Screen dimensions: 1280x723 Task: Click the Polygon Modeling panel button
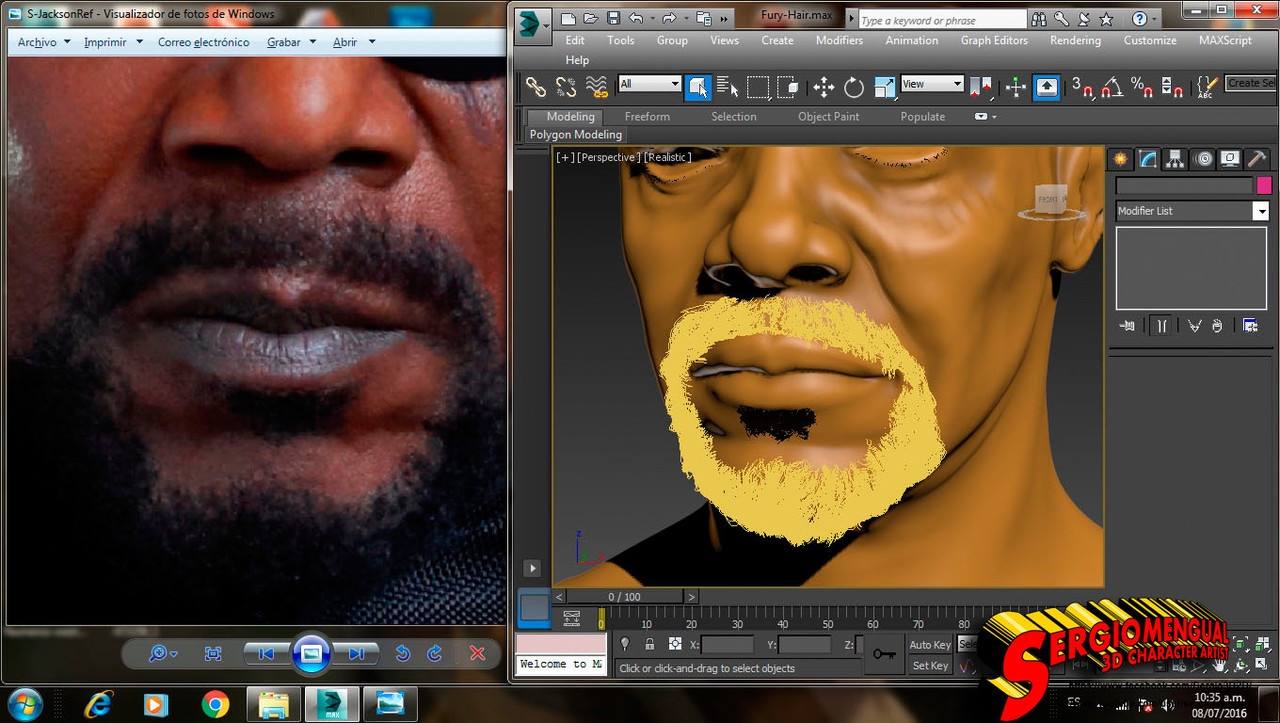point(576,135)
